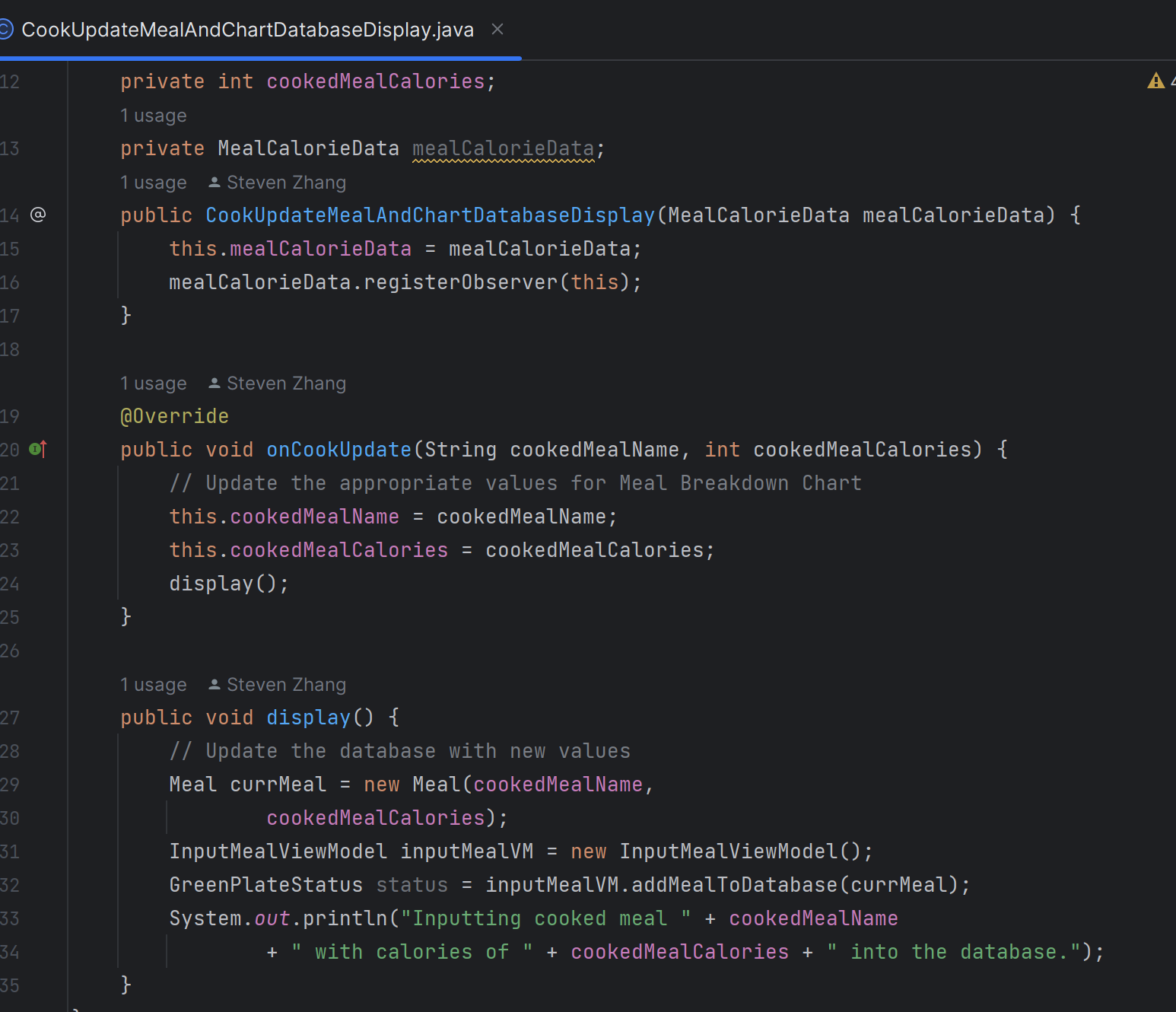This screenshot has width=1176, height=1012.
Task: Click this.cookedMealCalories on line 23
Action: point(309,550)
